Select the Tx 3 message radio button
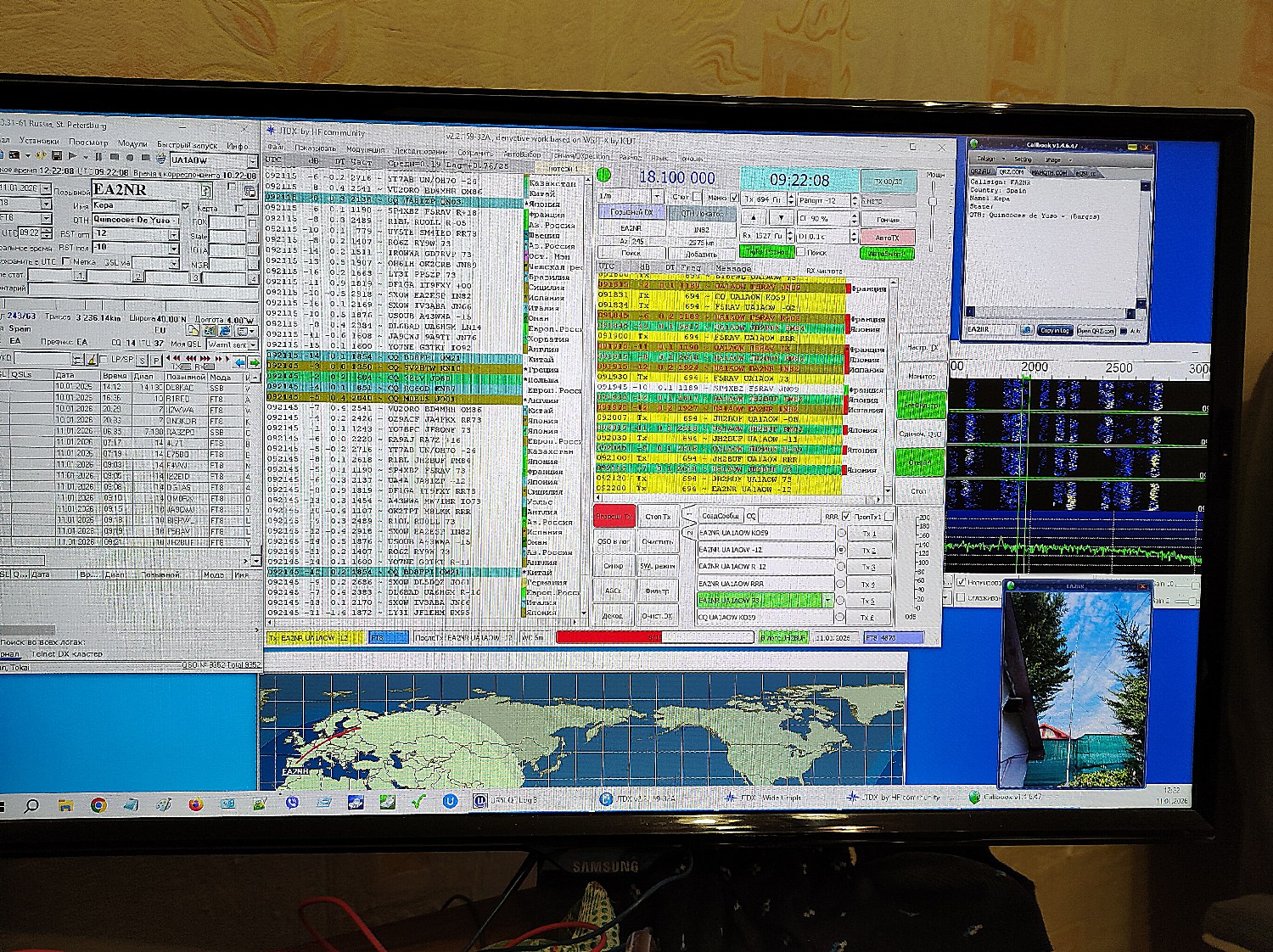 (x=841, y=567)
